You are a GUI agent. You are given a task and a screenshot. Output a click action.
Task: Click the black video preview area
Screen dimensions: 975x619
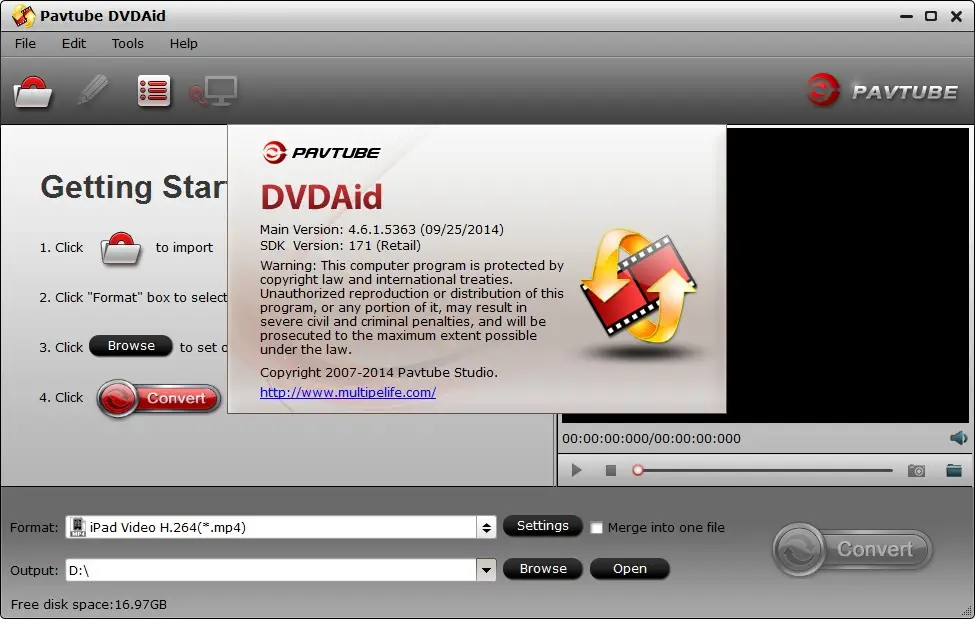click(848, 274)
